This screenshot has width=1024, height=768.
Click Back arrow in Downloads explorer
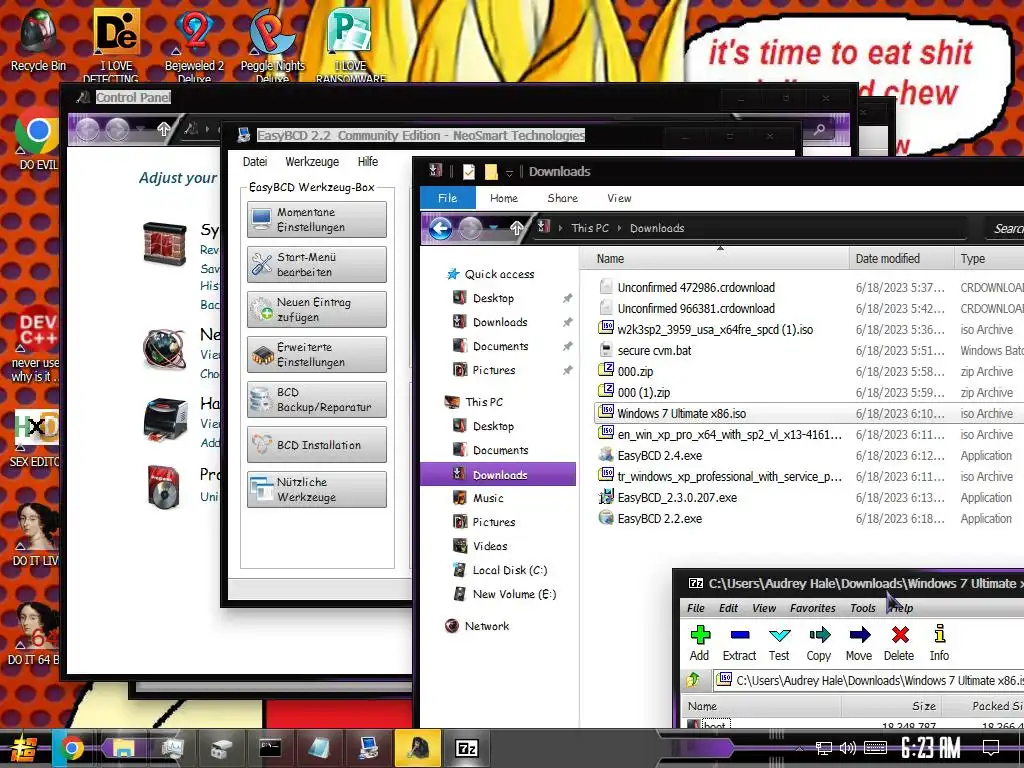441,229
